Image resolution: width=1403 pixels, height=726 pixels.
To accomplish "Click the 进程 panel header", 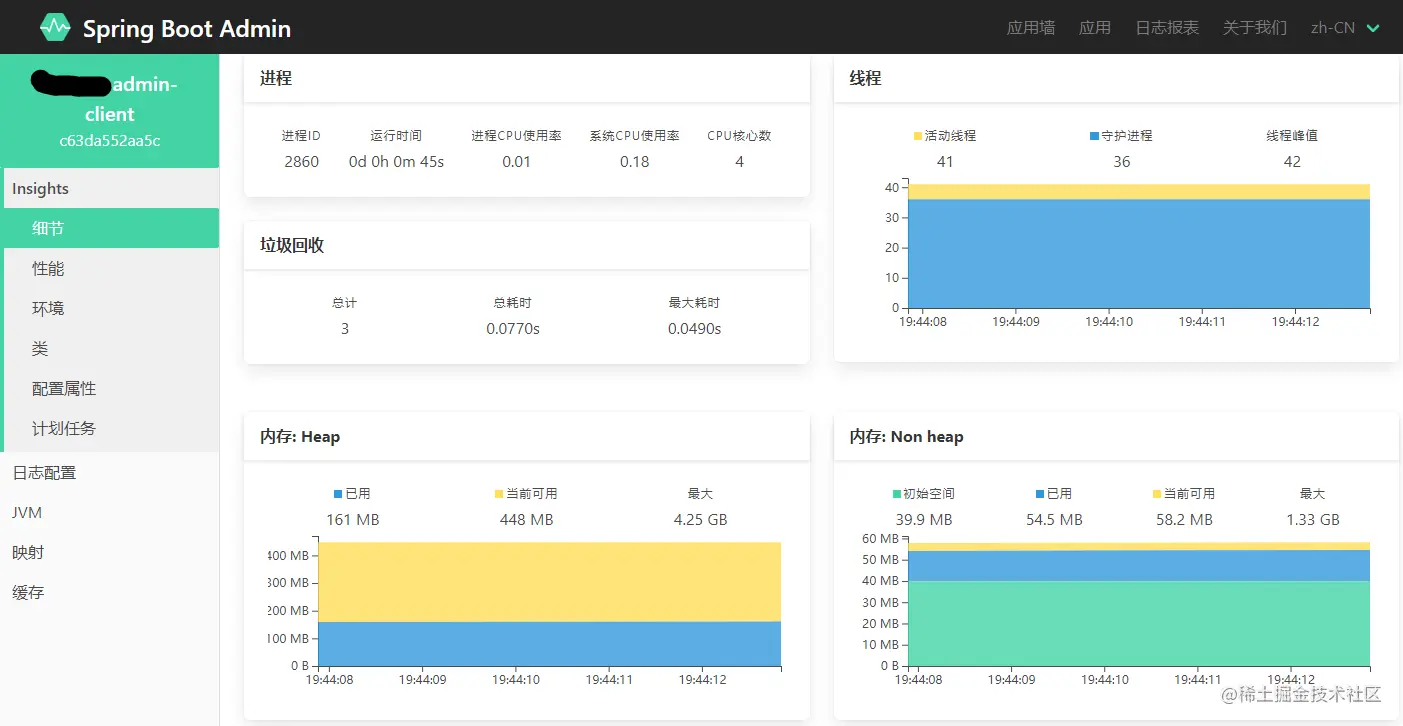I will 527,78.
